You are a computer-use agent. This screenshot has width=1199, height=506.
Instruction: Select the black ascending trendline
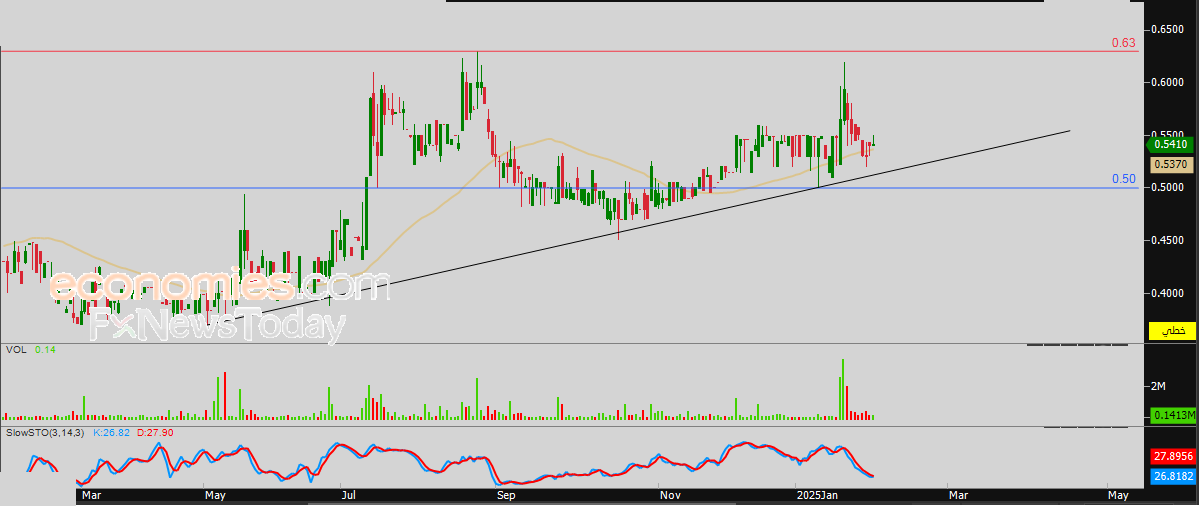[638, 227]
